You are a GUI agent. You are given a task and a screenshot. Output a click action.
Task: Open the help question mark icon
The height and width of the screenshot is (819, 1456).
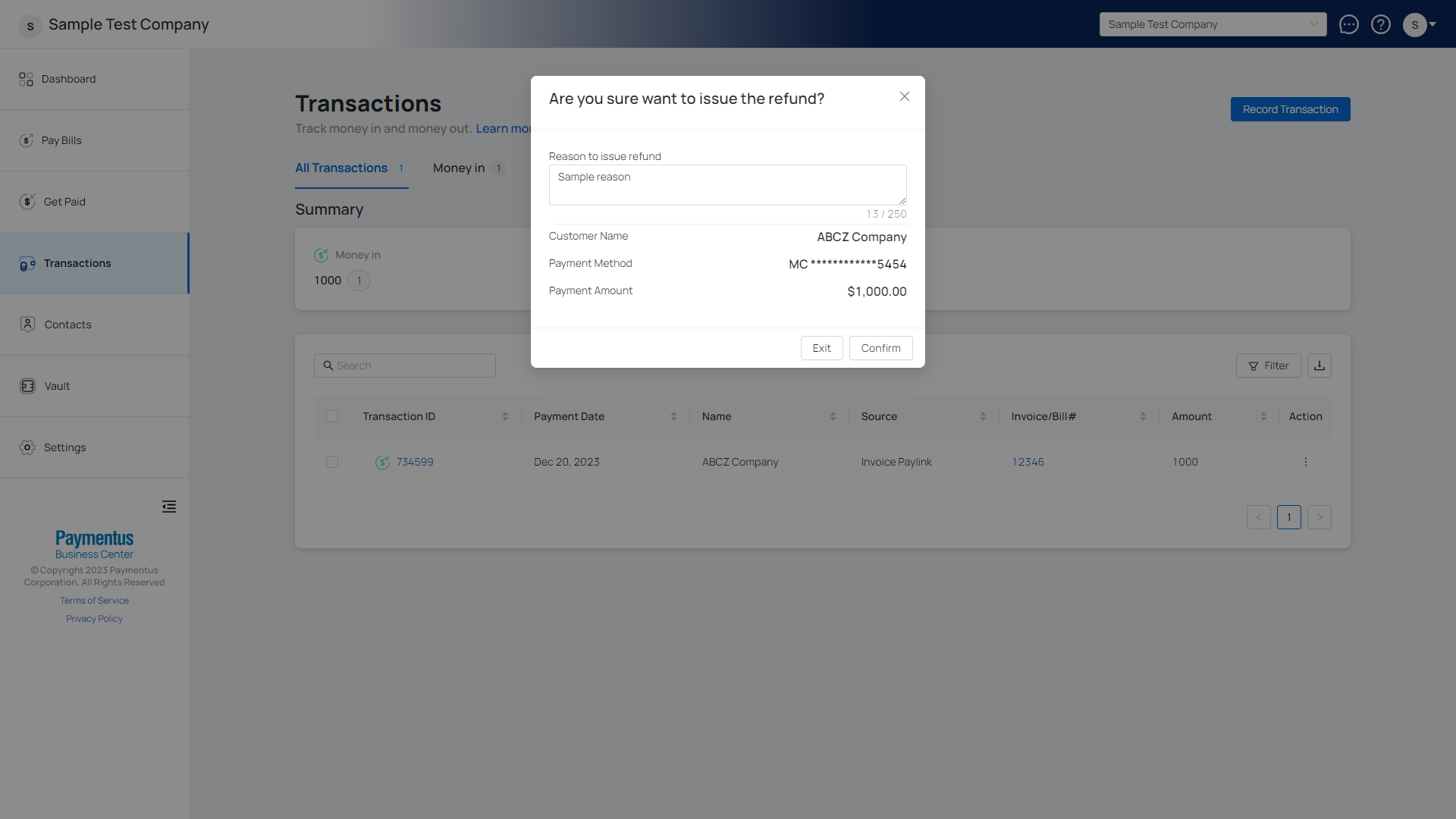click(x=1381, y=24)
